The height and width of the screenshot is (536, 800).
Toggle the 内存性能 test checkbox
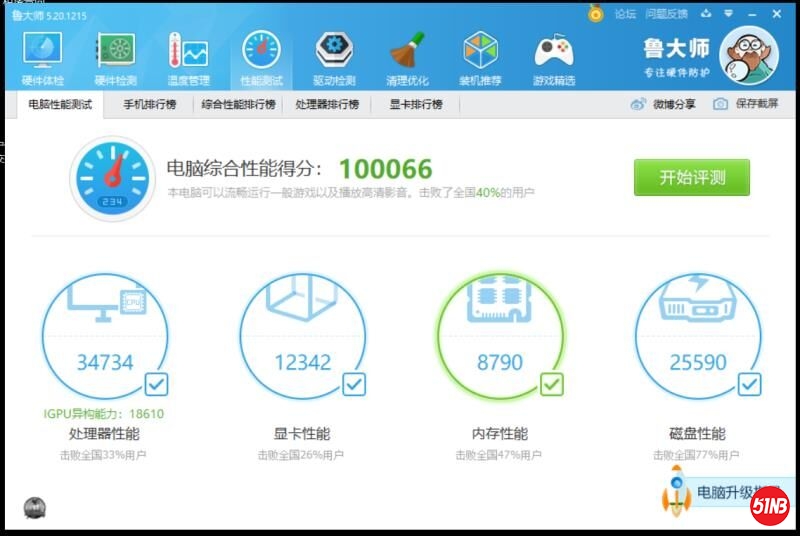[552, 384]
